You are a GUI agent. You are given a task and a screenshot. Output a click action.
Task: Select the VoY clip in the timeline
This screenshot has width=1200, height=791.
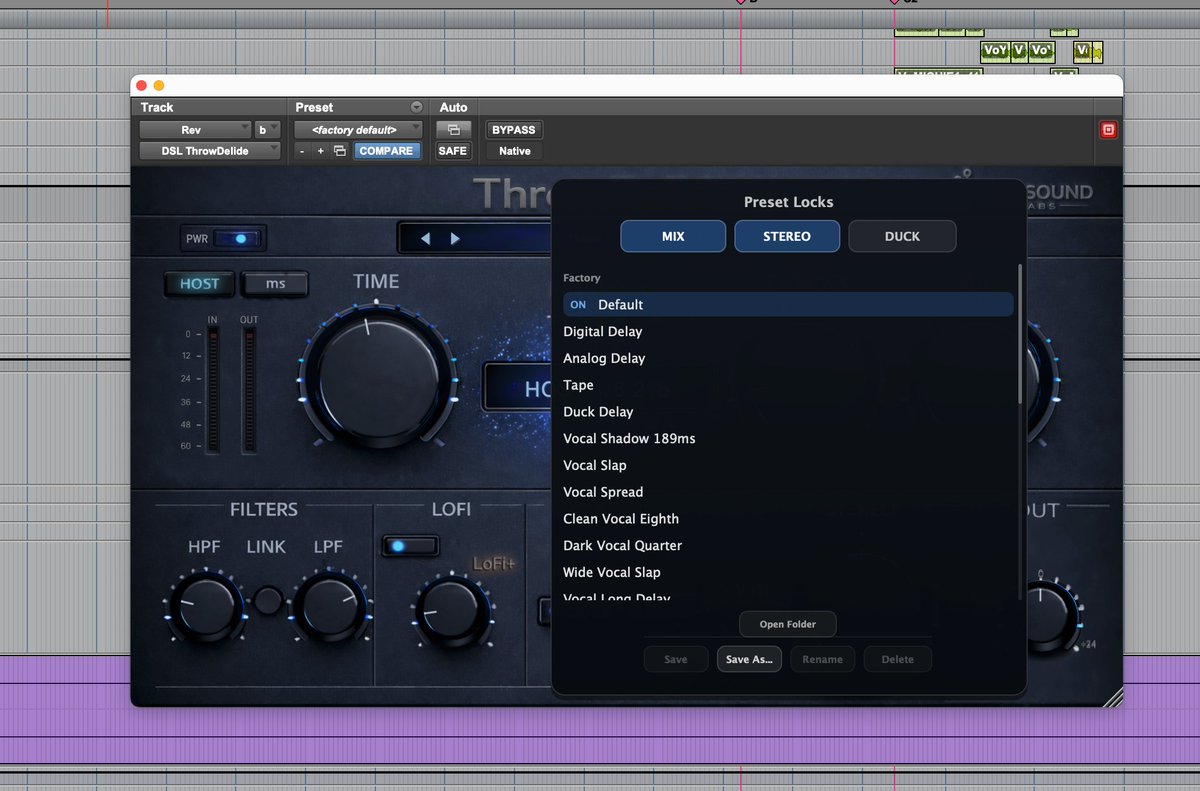tap(995, 50)
